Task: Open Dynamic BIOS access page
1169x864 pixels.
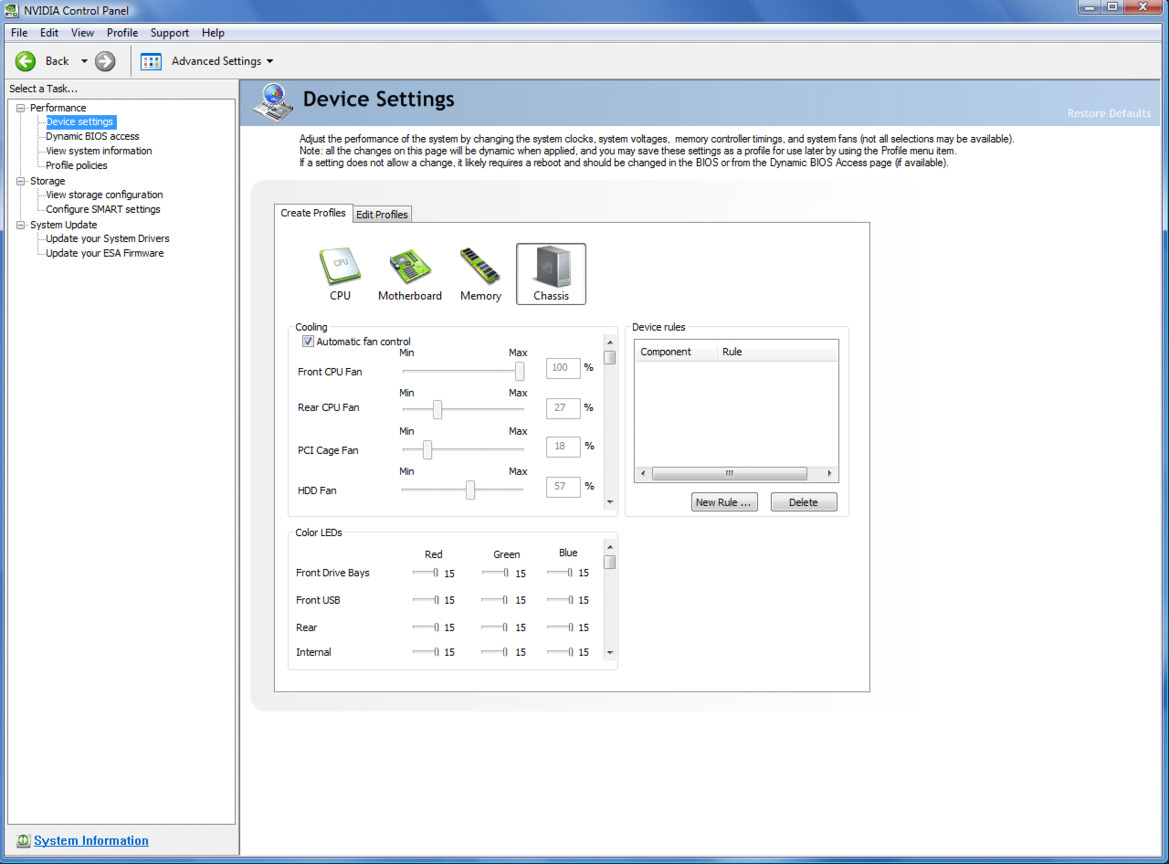Action: click(92, 136)
